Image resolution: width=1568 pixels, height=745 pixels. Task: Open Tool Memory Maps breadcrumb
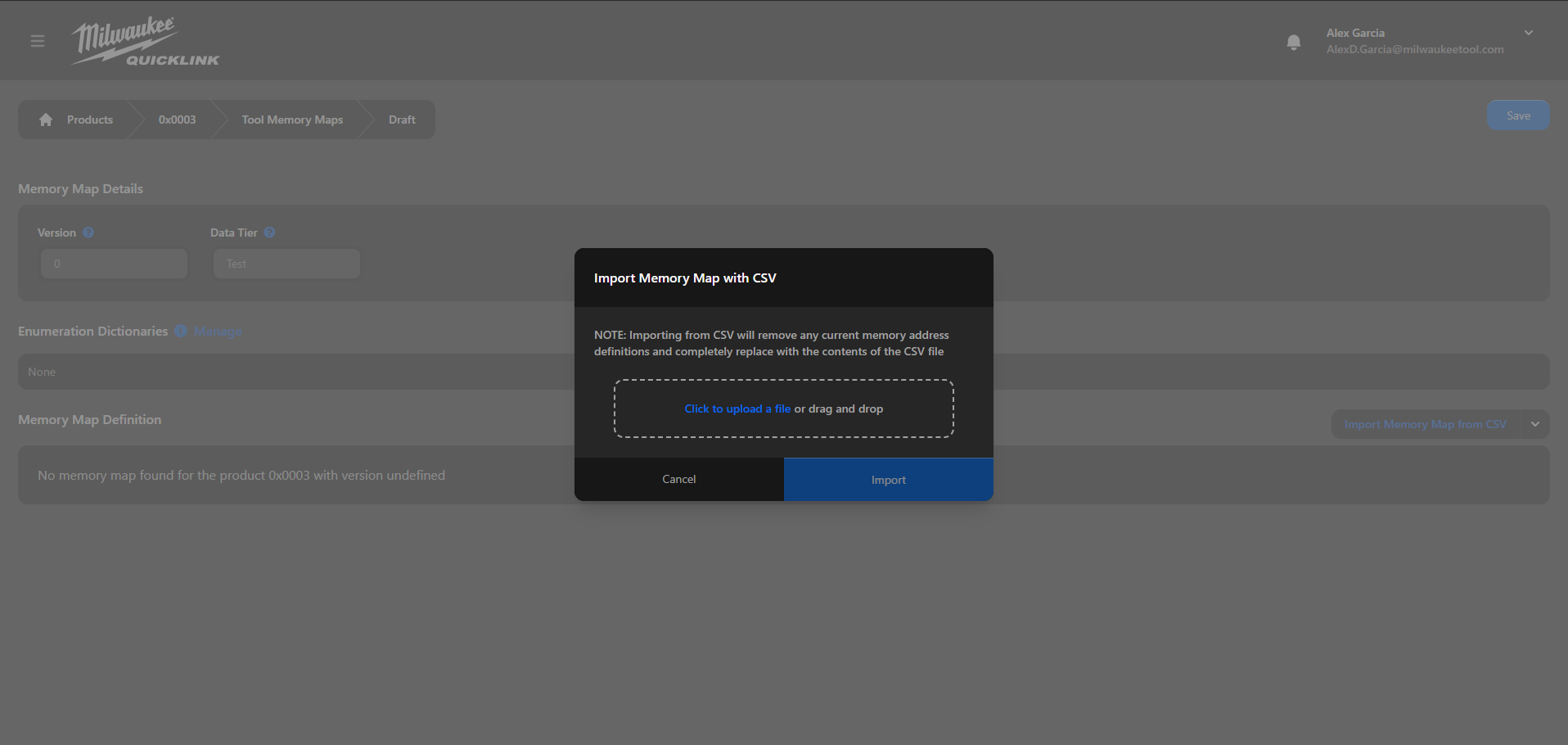click(x=292, y=120)
